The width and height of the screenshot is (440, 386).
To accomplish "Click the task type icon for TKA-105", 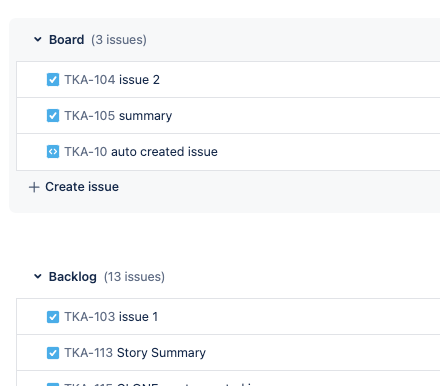I will [x=53, y=116].
